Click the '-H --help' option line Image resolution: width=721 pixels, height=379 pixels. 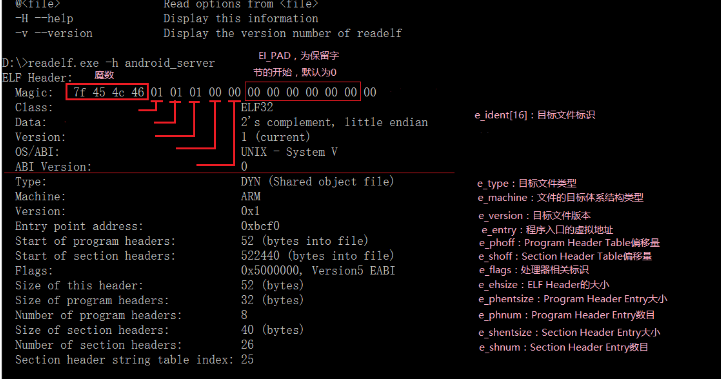(x=166, y=18)
